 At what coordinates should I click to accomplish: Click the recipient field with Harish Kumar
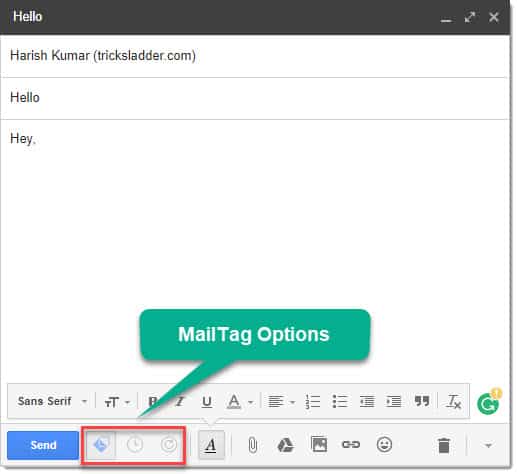[x=255, y=56]
